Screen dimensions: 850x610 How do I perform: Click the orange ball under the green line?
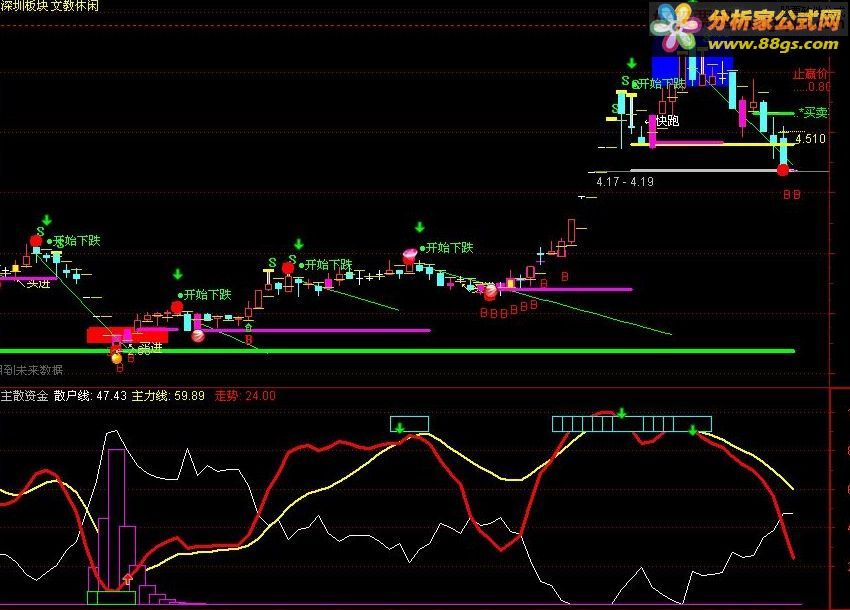coord(117,358)
